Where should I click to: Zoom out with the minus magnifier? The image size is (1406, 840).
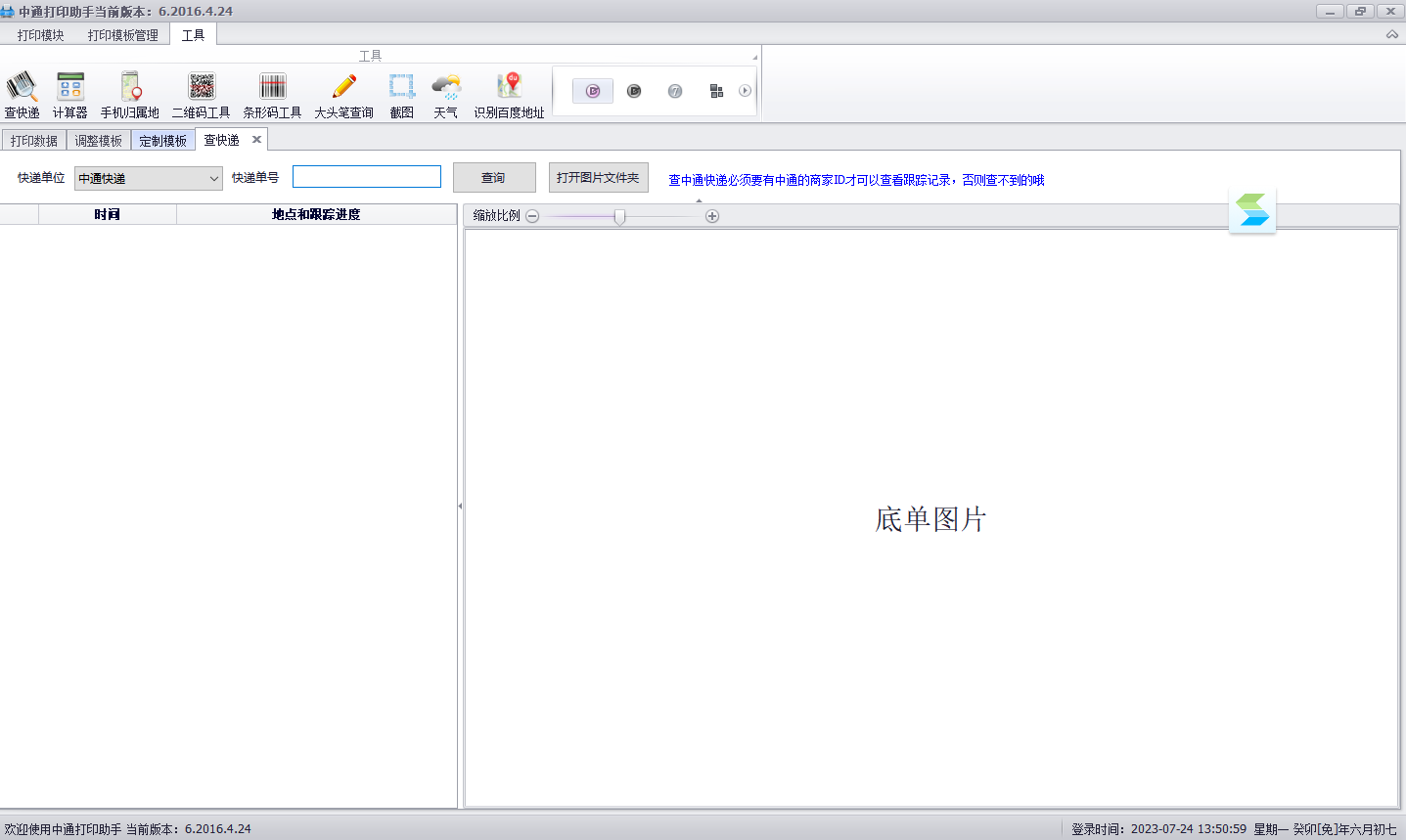(x=532, y=216)
